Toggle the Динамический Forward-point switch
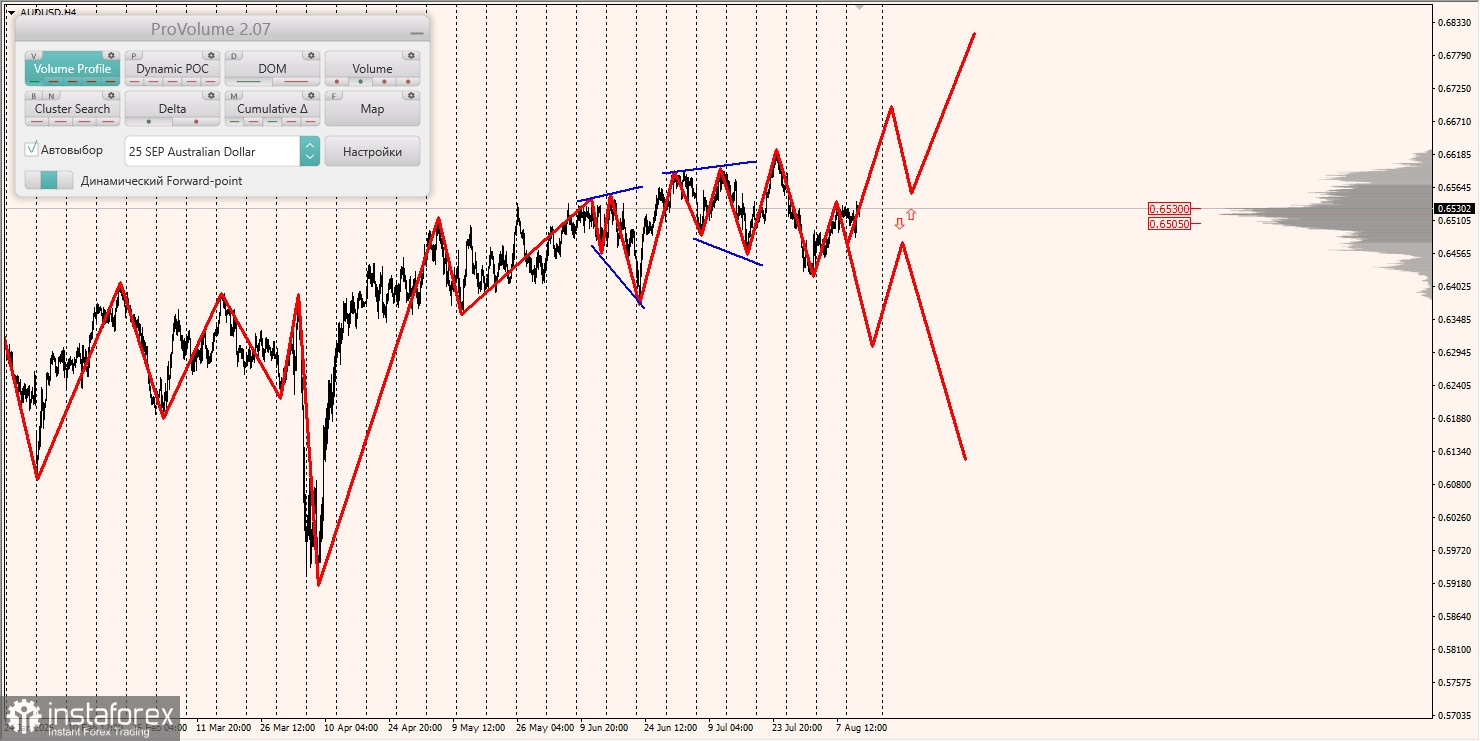 [49, 180]
